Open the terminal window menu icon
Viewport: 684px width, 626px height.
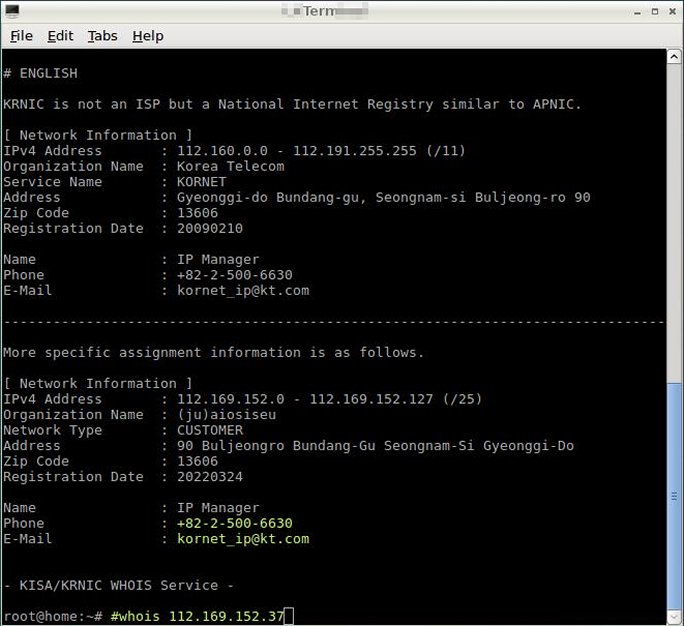12,10
